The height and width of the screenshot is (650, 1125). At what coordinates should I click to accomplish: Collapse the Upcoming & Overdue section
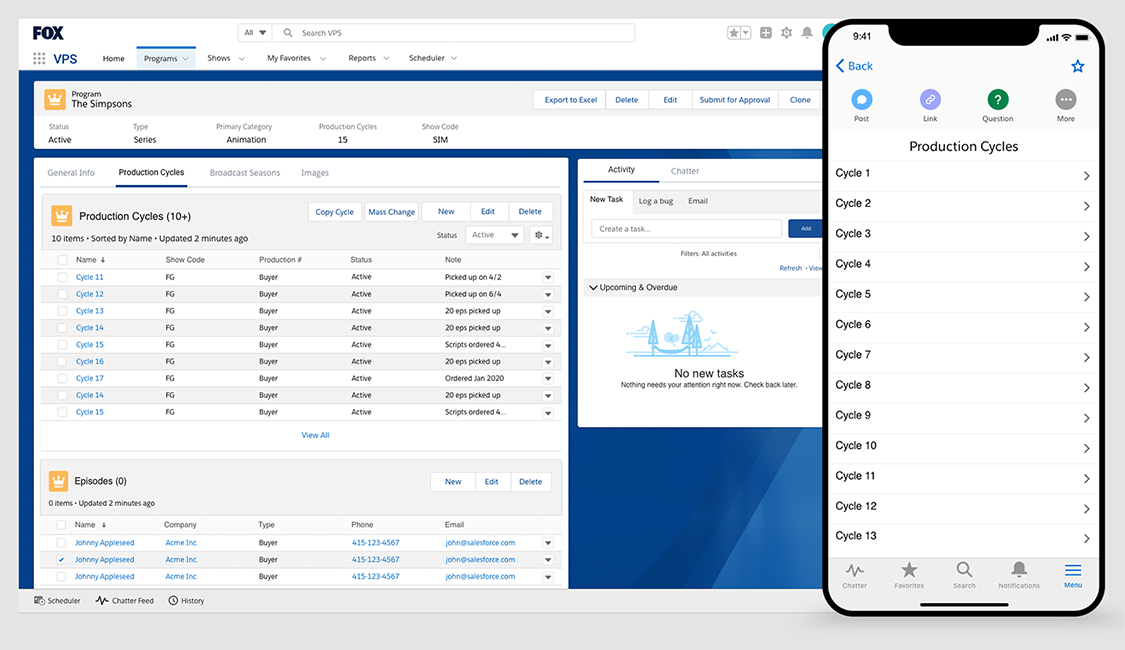593,288
